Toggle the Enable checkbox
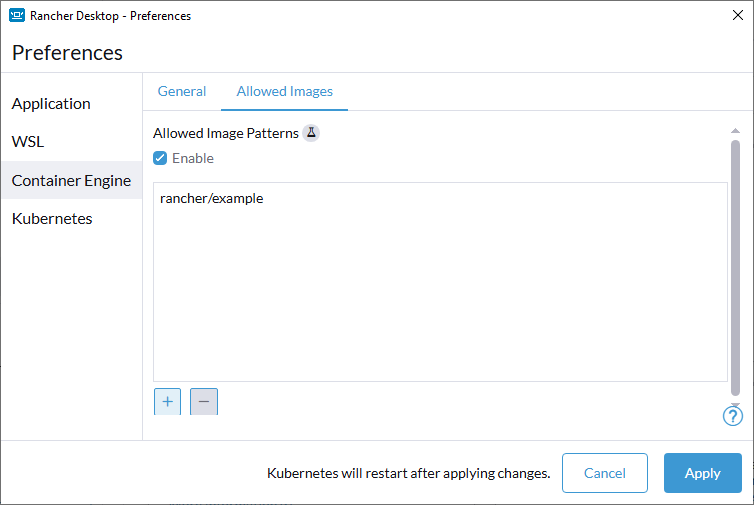The height and width of the screenshot is (505, 754). pyautogui.click(x=160, y=158)
